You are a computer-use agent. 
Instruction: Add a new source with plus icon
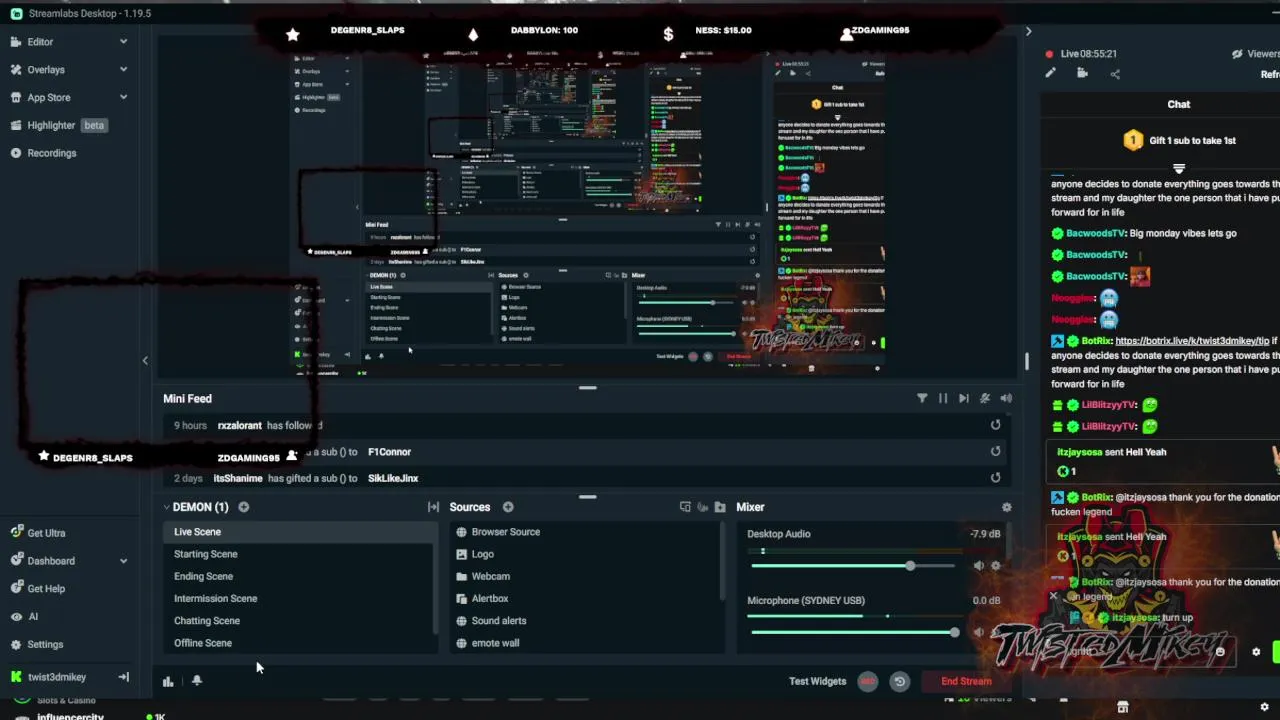508,507
